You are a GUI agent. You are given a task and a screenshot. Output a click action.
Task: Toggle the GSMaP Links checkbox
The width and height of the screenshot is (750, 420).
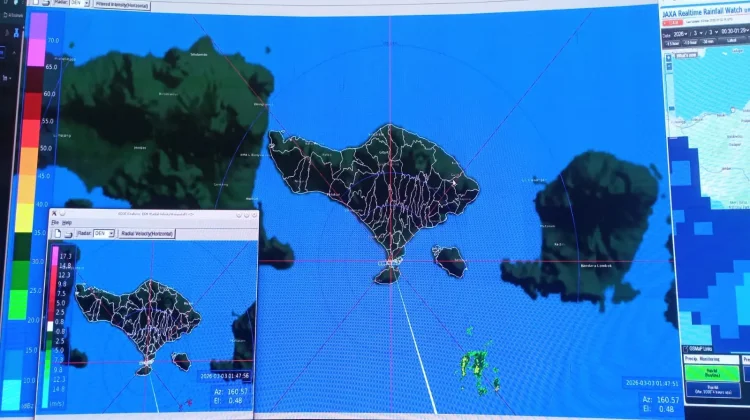pos(686,349)
